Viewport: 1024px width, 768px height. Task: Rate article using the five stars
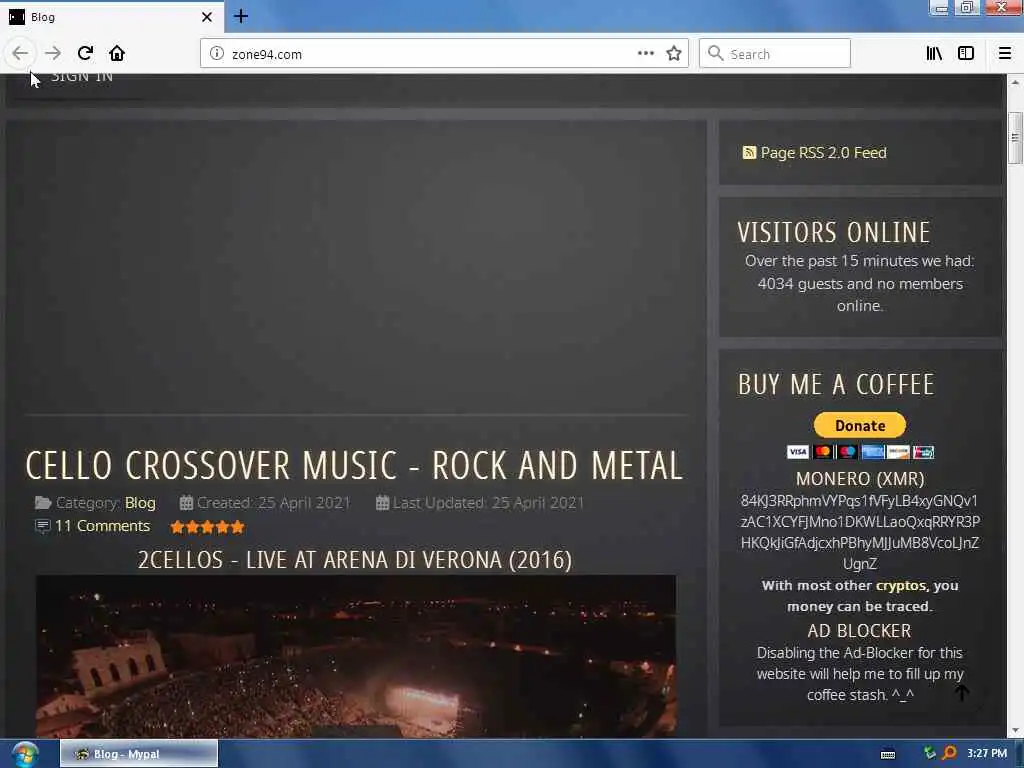pos(207,527)
